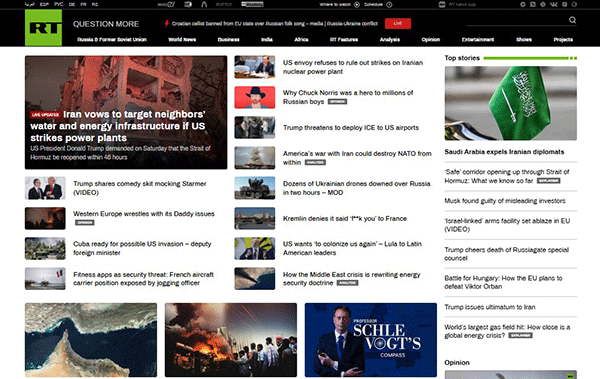Open the US envoy refuses to rule out strikes article
The height and width of the screenshot is (379, 600).
click(x=353, y=67)
